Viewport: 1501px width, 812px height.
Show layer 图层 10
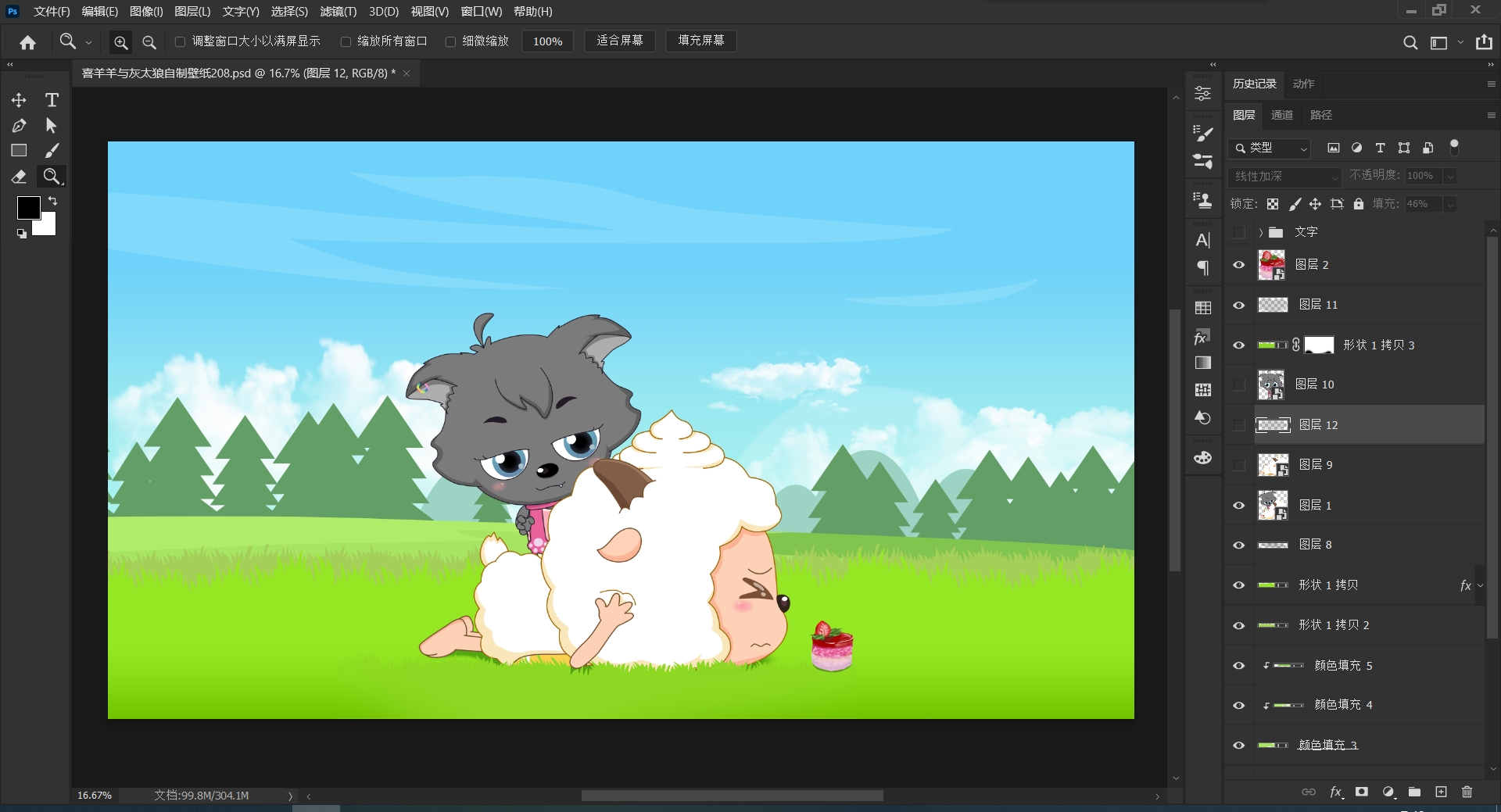pyautogui.click(x=1238, y=385)
